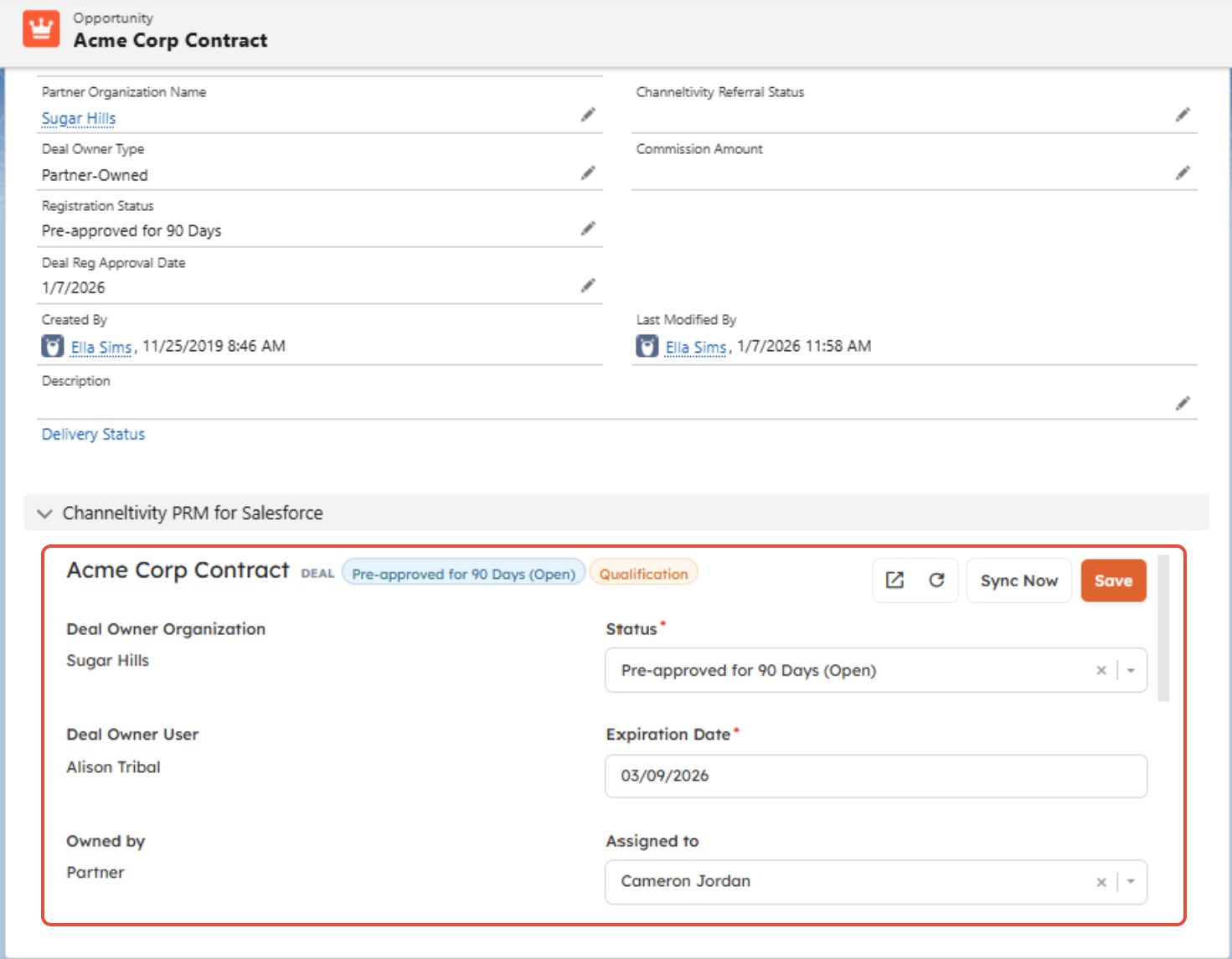The width and height of the screenshot is (1232, 959).
Task: Click the Sync Now button
Action: 1019,580
